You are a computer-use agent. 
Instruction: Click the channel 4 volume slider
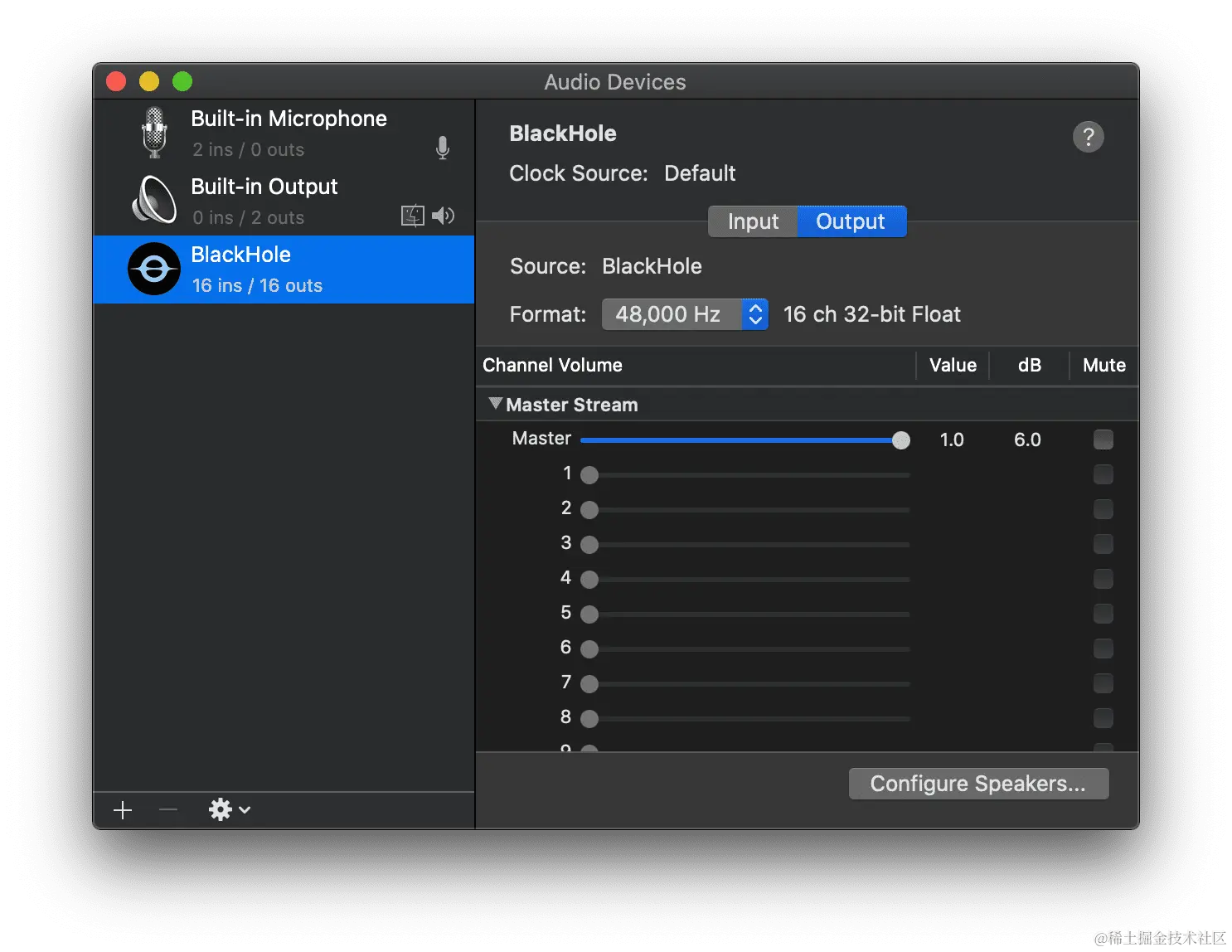745,580
